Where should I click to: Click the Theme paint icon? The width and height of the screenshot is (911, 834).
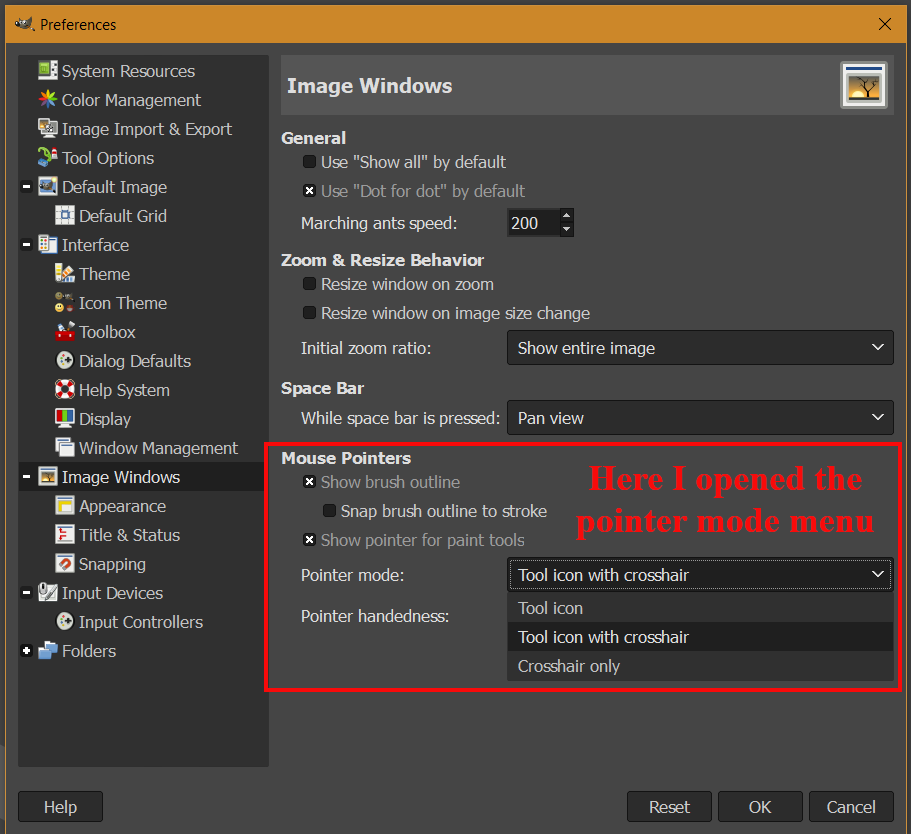pyautogui.click(x=64, y=274)
